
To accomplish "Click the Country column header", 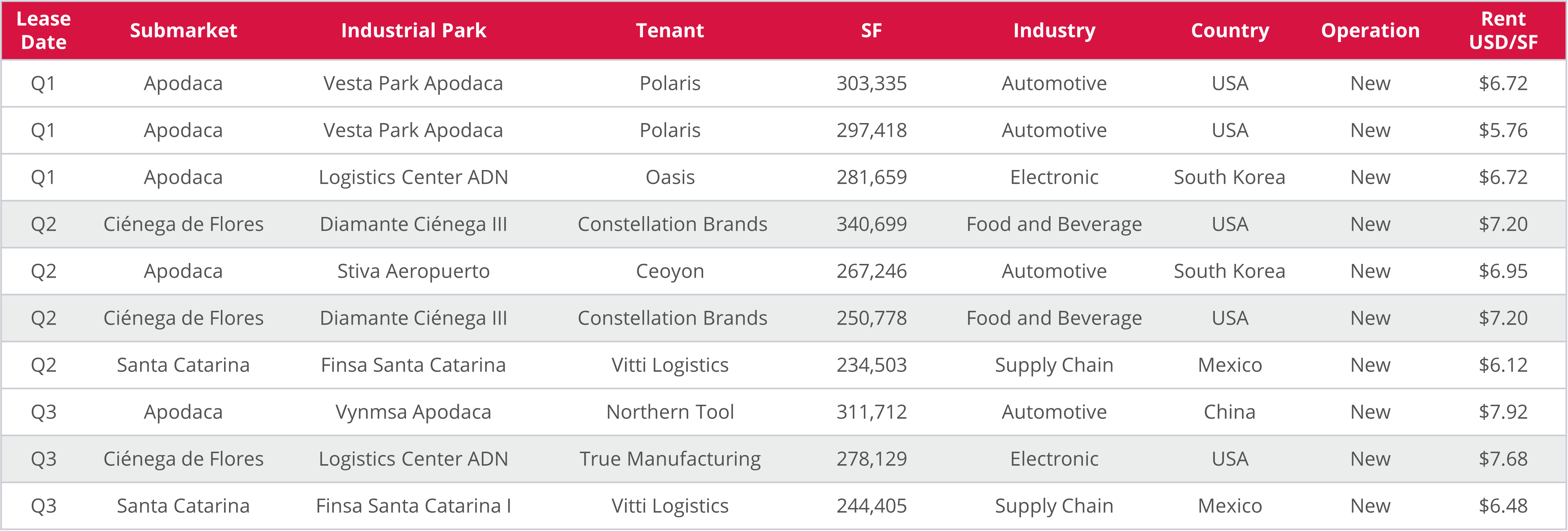I will [x=1229, y=31].
